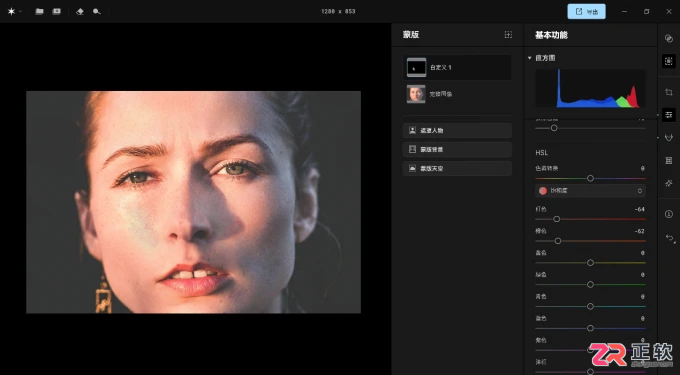Expand the dropdown arrow beside star logo

click(20, 12)
